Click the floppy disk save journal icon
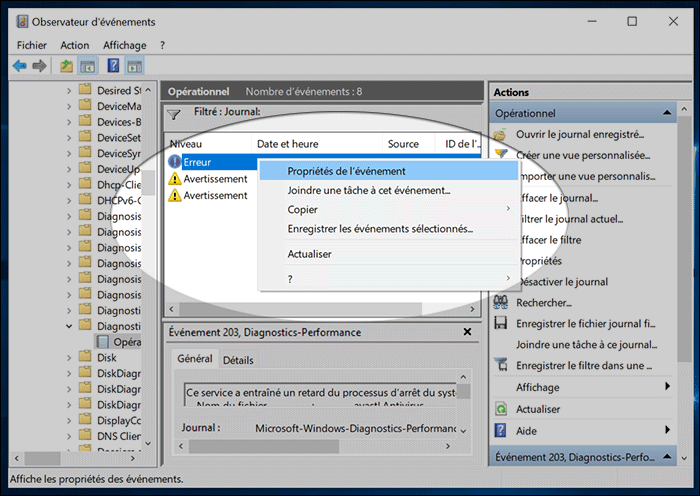Image resolution: width=700 pixels, height=496 pixels. [x=502, y=323]
